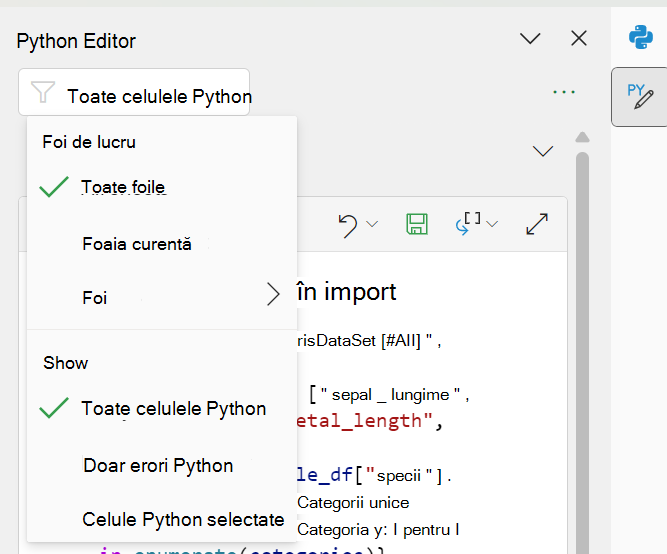Click the 'risDataSet [#All]' code text

359,341
